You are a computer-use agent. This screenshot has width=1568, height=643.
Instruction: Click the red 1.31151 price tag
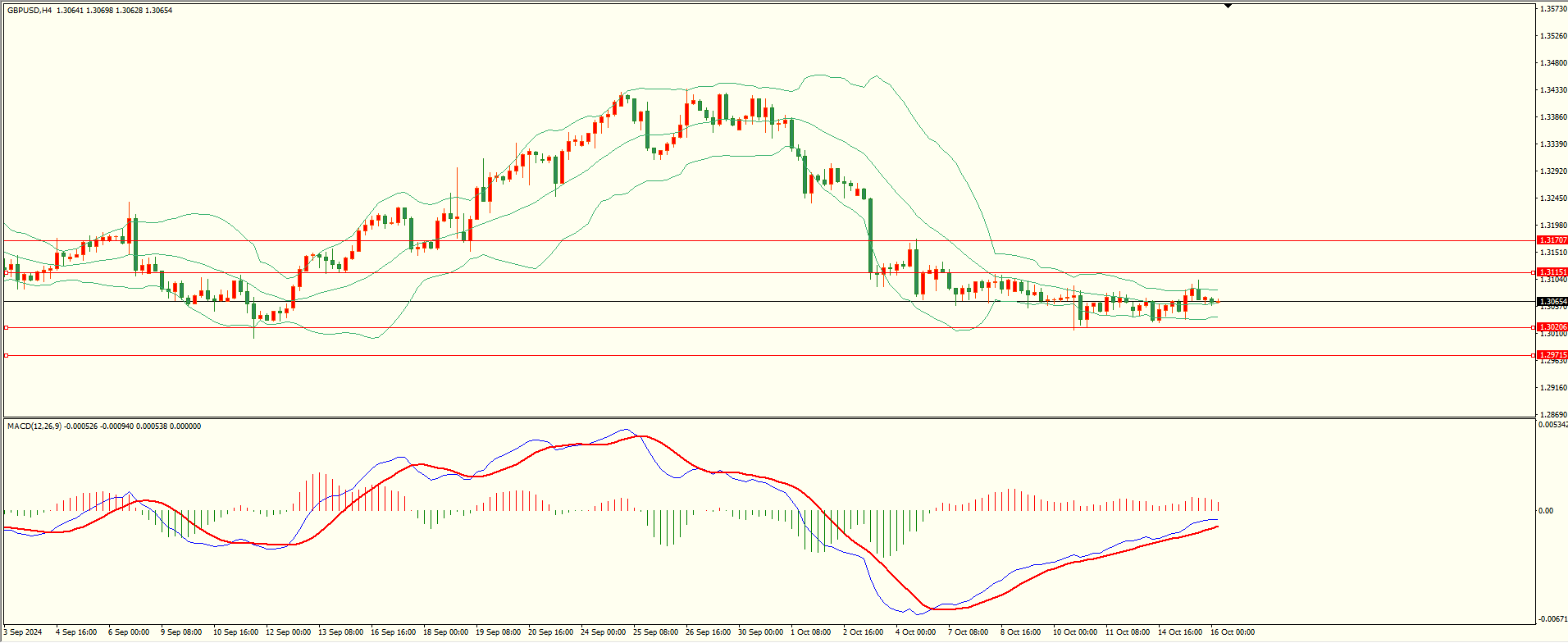(x=1552, y=272)
